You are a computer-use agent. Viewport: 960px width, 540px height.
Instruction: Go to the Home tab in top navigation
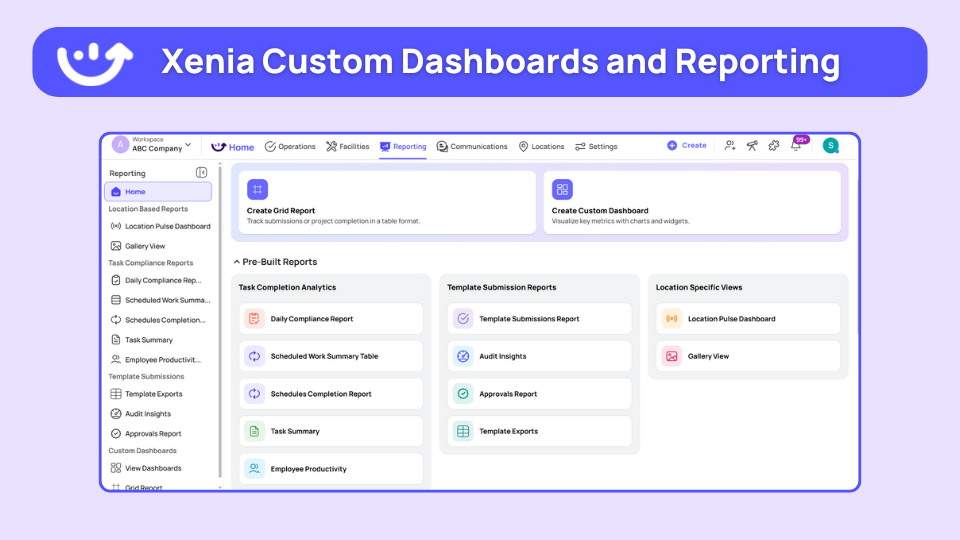(233, 147)
